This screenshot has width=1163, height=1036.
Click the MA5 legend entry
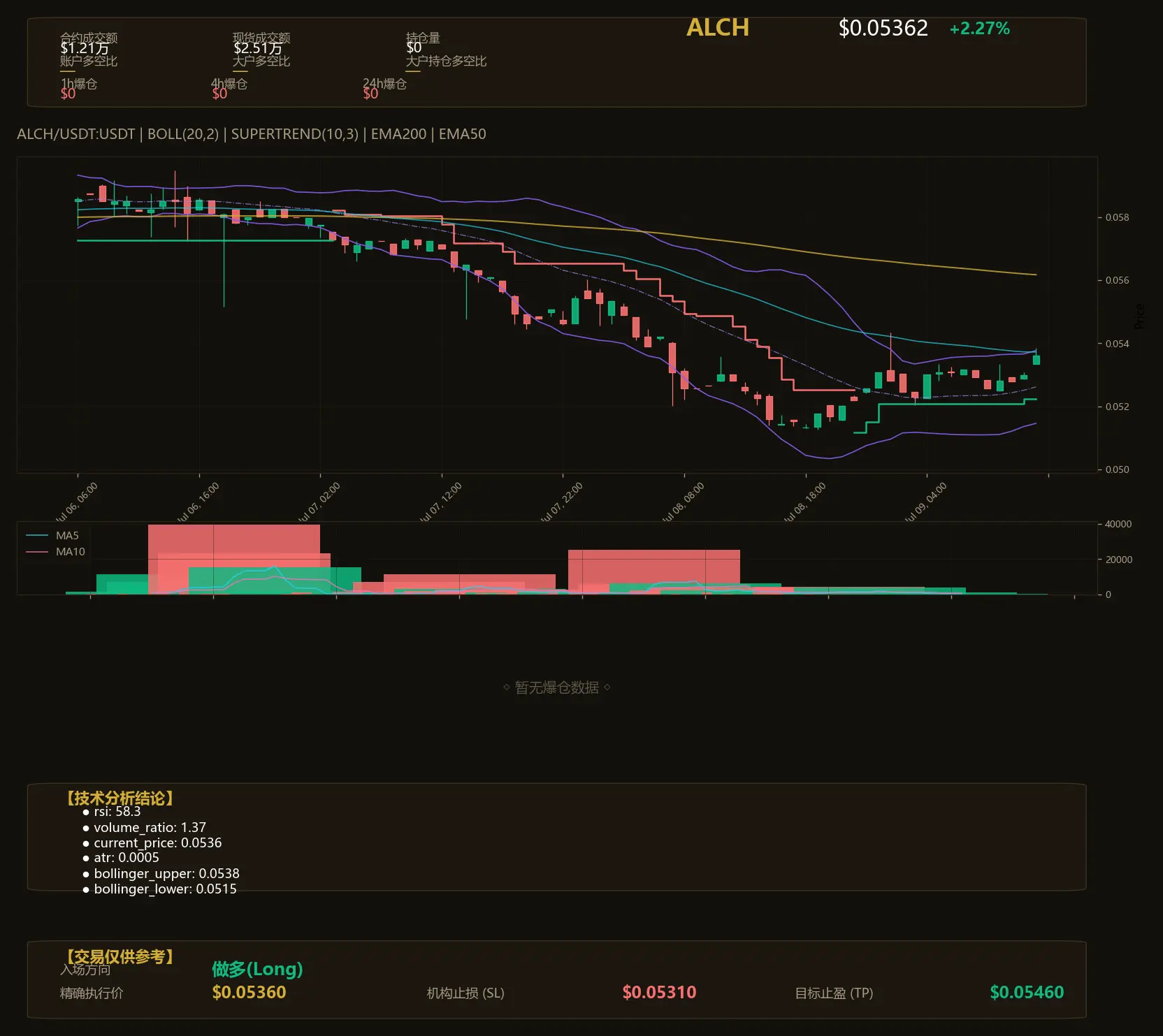click(53, 536)
